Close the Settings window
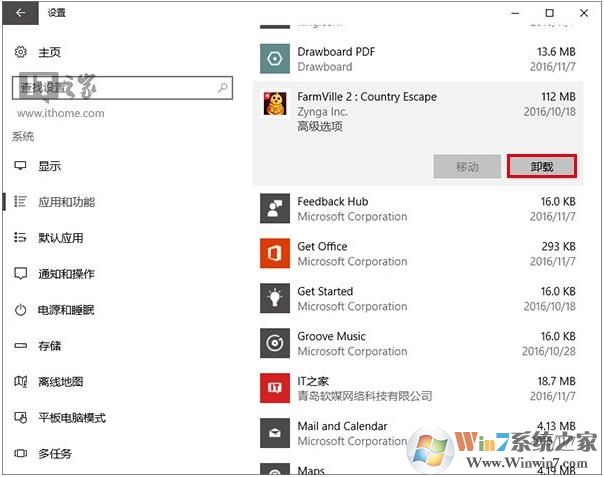The image size is (604, 477). (584, 13)
